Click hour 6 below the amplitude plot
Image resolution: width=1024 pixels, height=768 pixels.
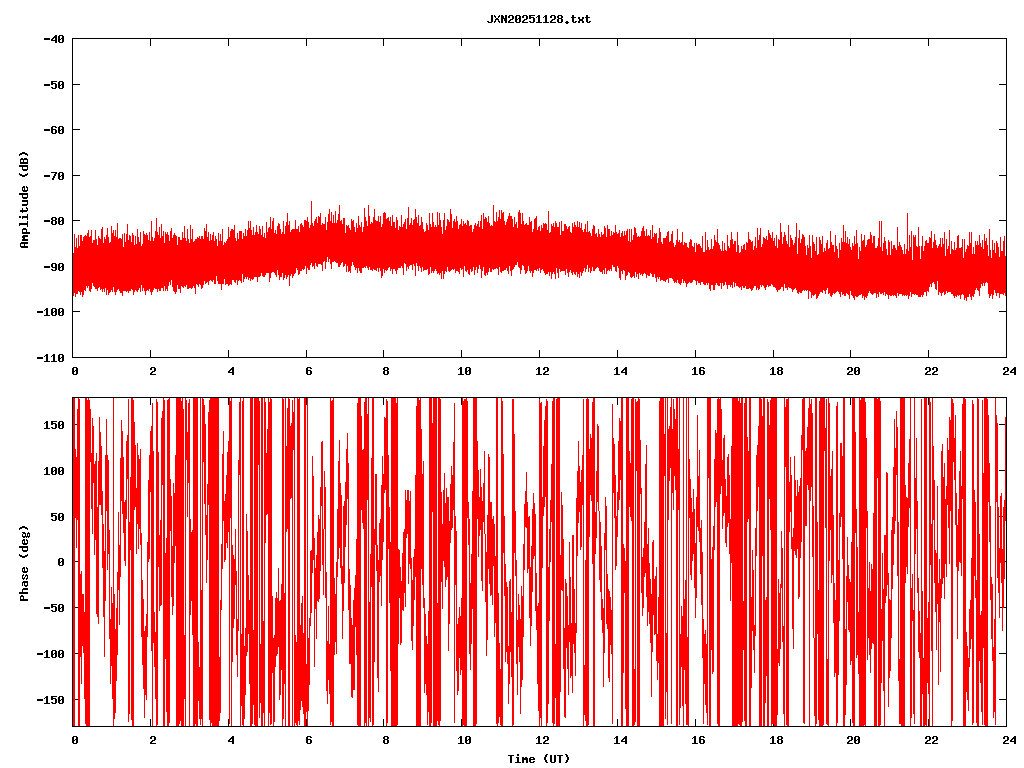point(308,370)
